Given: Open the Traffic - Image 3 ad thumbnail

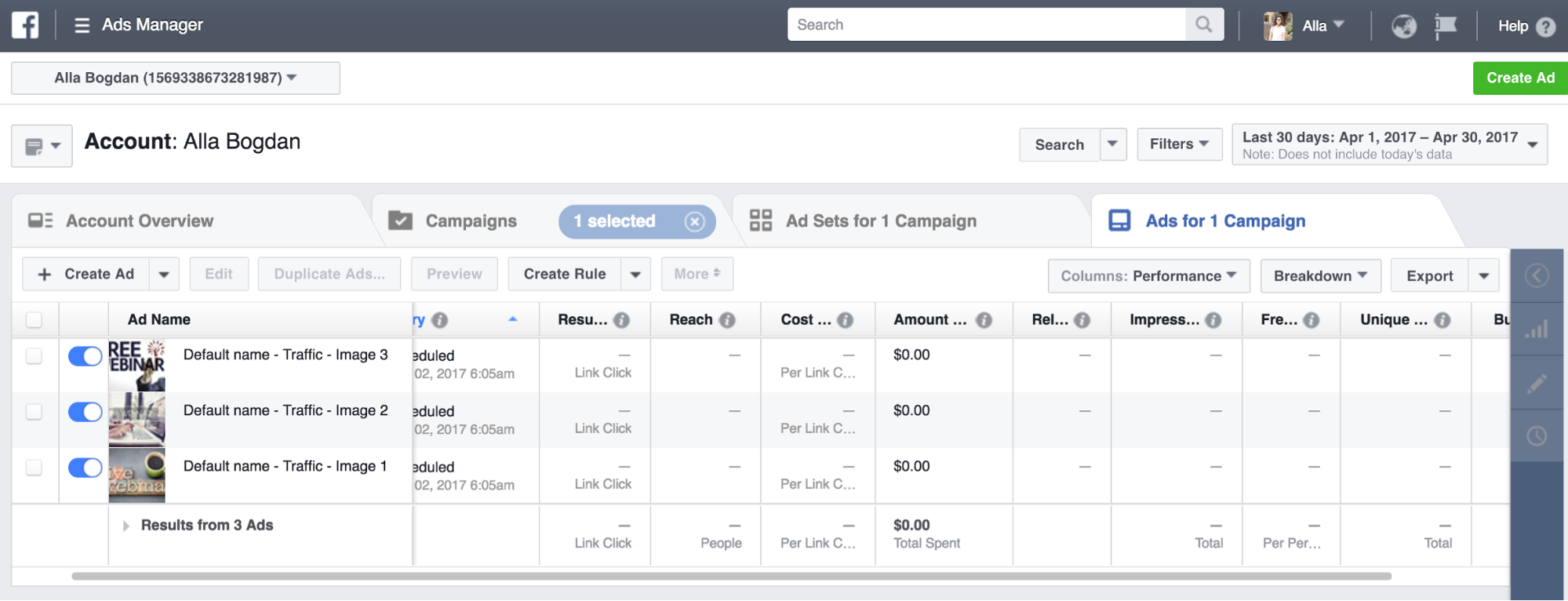Looking at the screenshot, I should tap(136, 366).
